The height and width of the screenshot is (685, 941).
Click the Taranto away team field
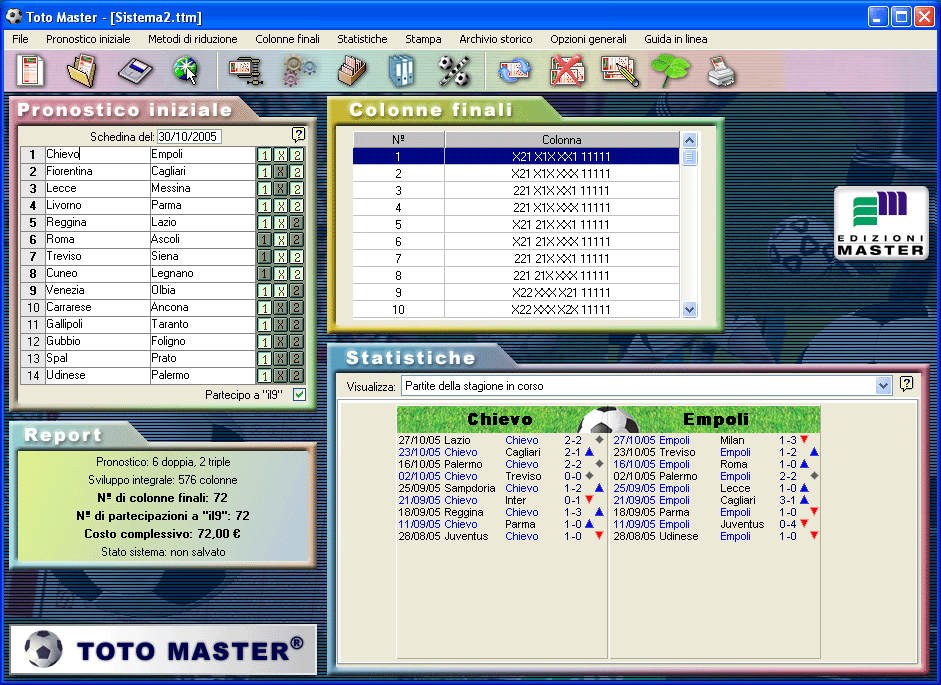[x=203, y=324]
